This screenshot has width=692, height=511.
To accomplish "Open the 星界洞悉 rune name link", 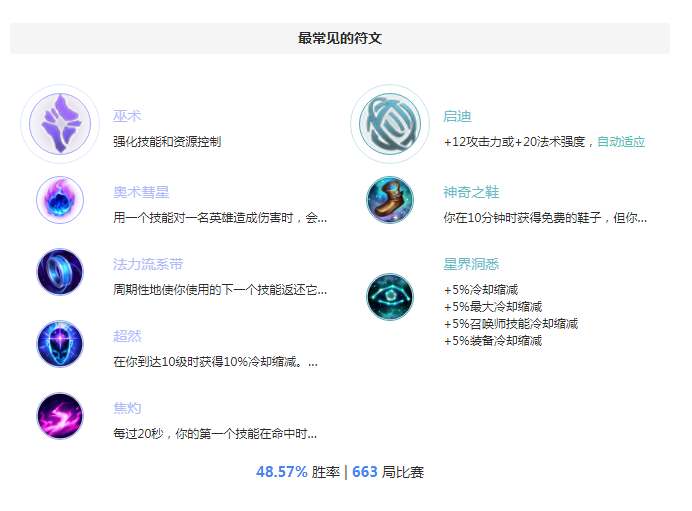I will (x=471, y=264).
